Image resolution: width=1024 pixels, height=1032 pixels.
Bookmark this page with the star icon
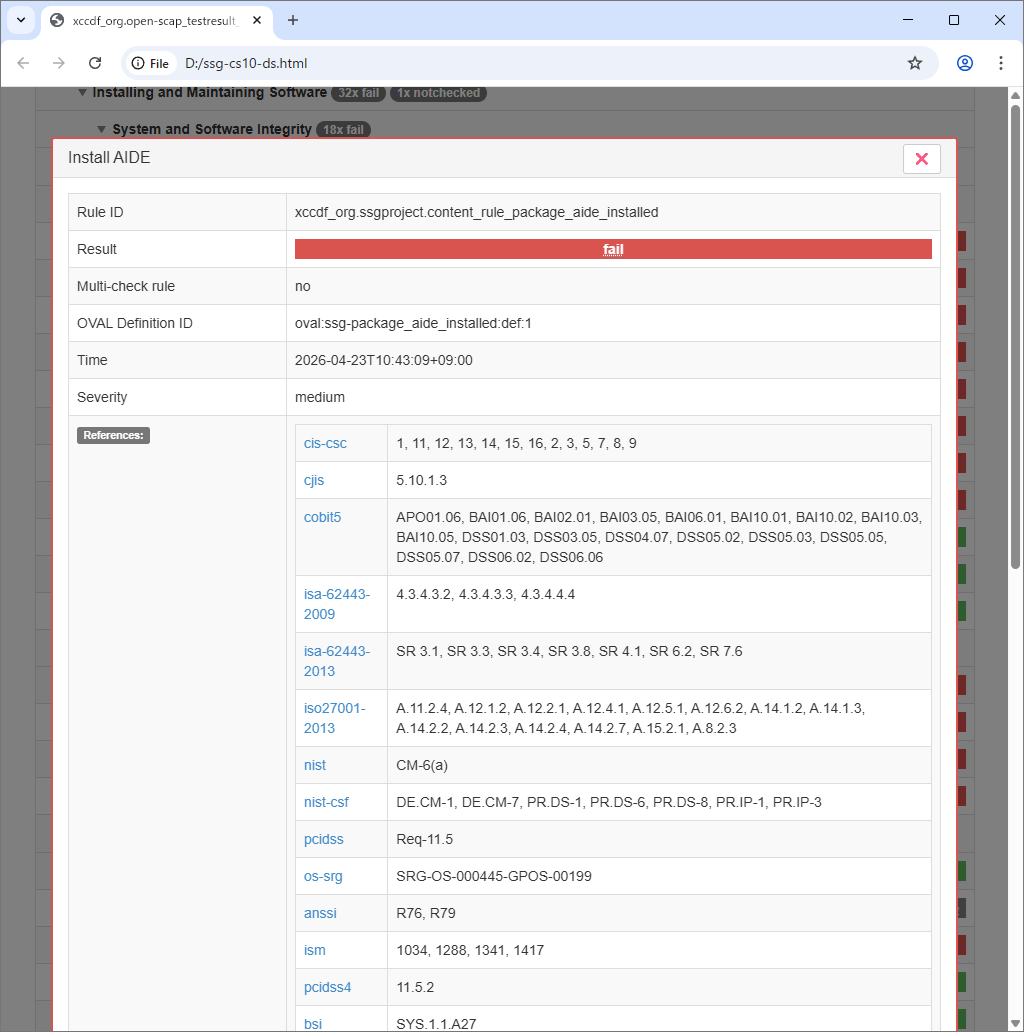[x=914, y=63]
